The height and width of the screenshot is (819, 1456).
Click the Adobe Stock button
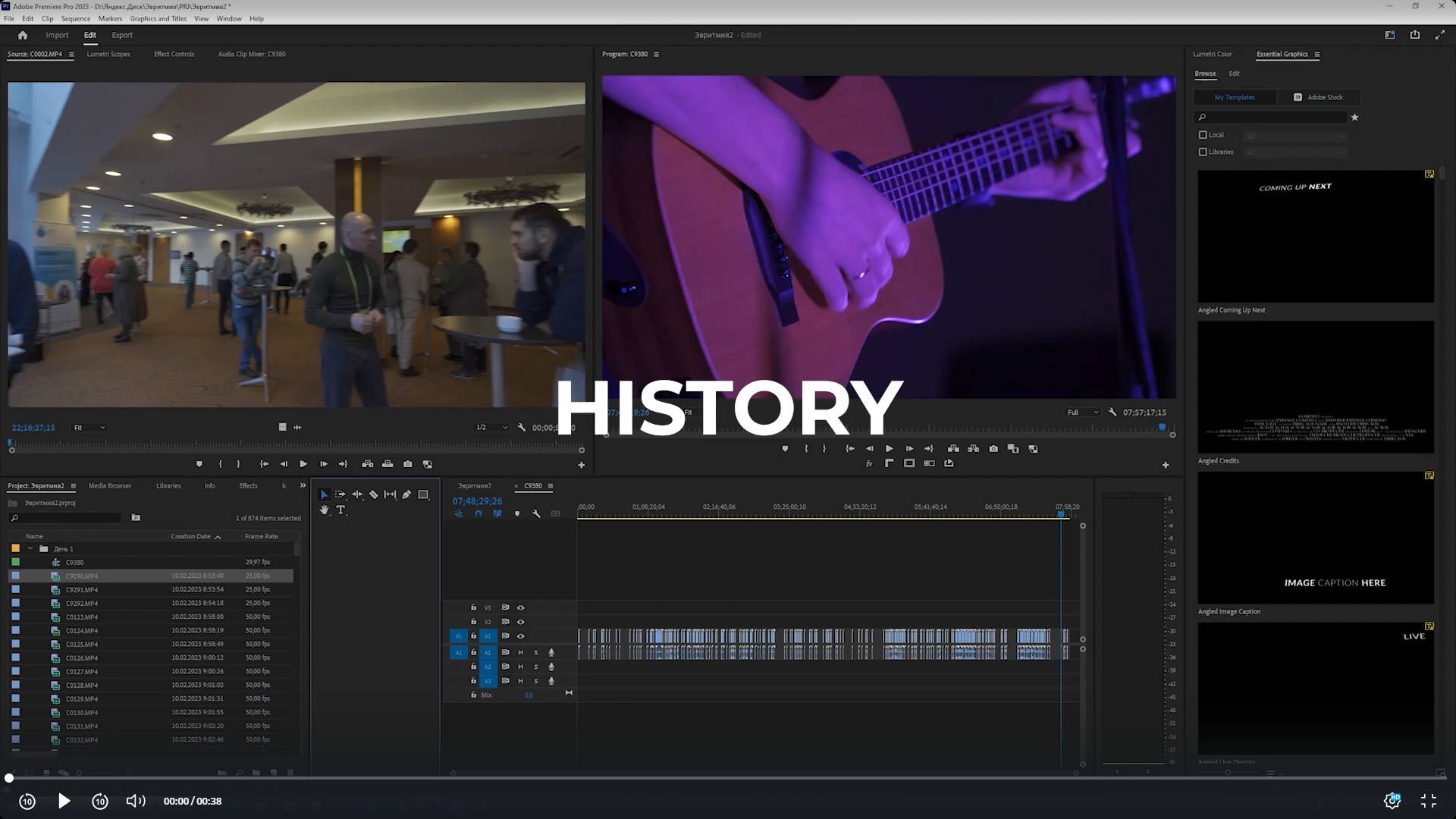click(x=1318, y=97)
